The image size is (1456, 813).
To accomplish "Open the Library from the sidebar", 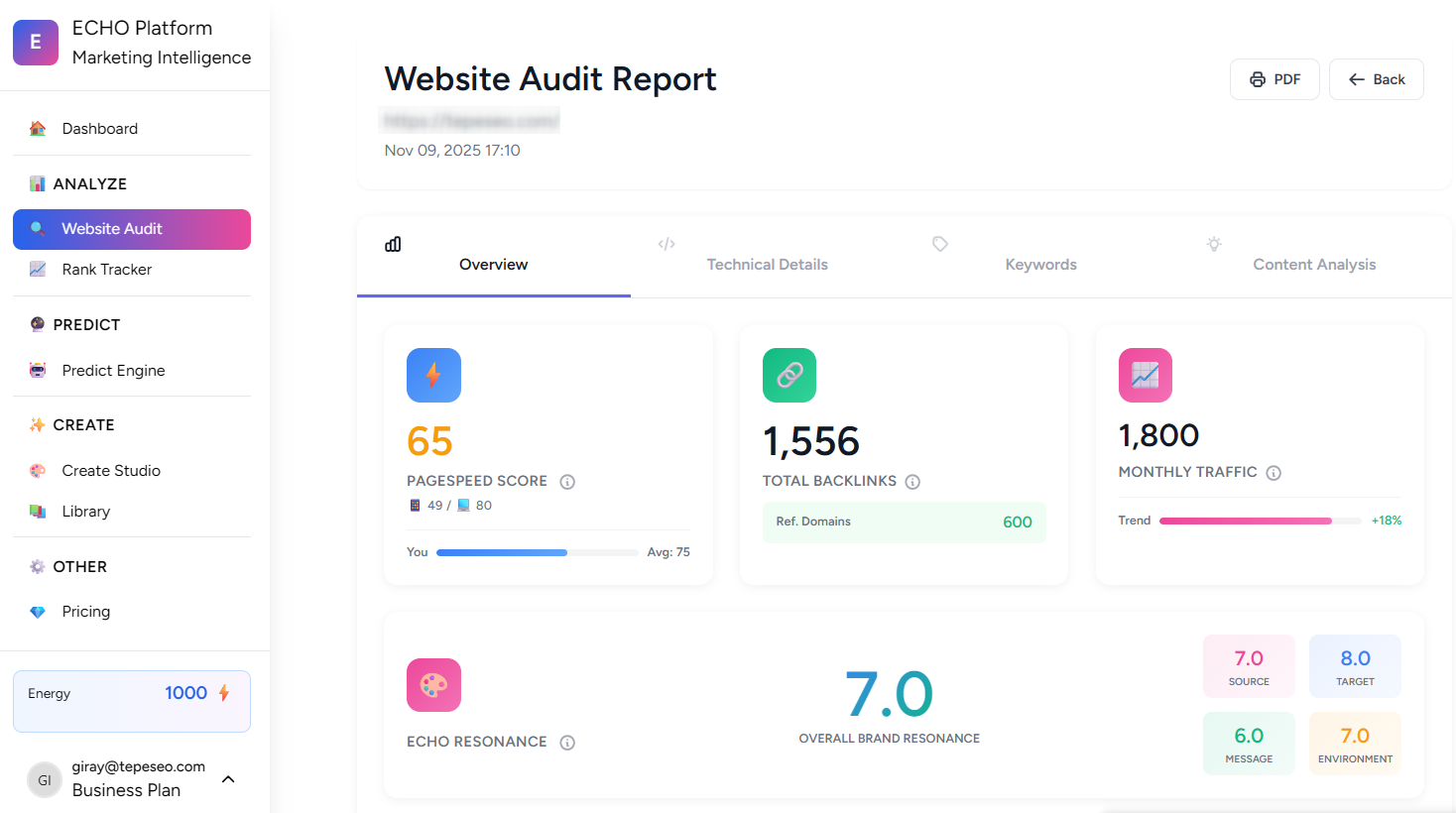I will coord(86,511).
